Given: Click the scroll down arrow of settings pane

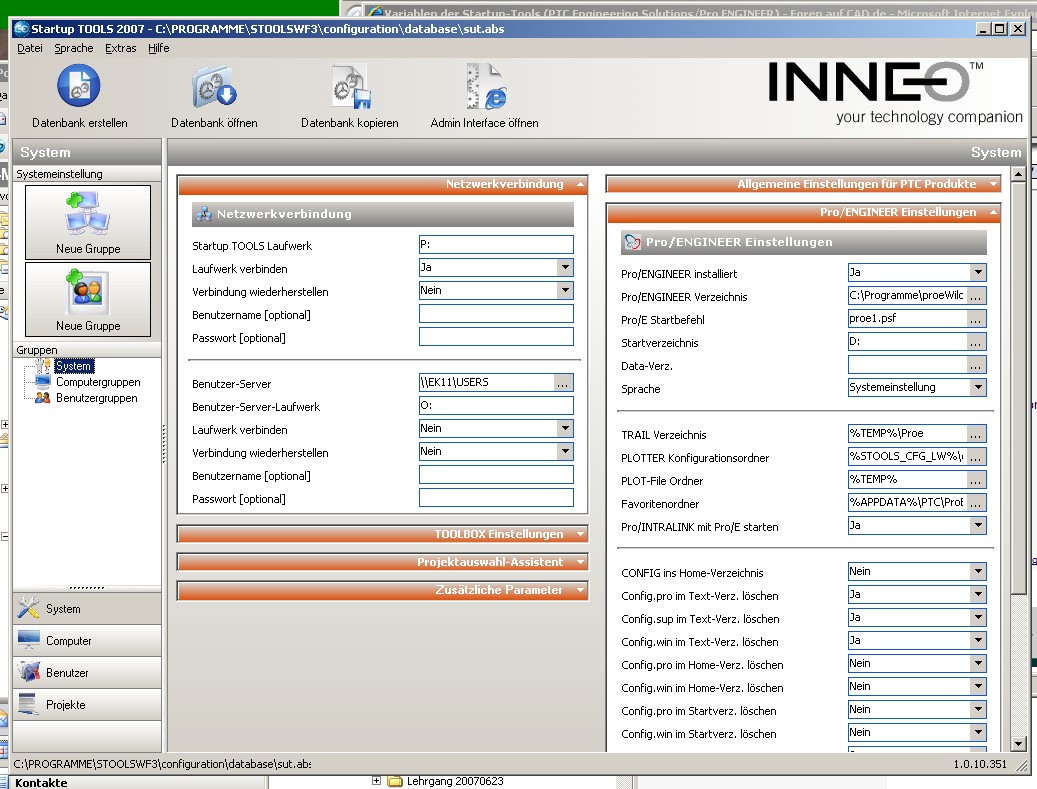Looking at the screenshot, I should [1018, 743].
